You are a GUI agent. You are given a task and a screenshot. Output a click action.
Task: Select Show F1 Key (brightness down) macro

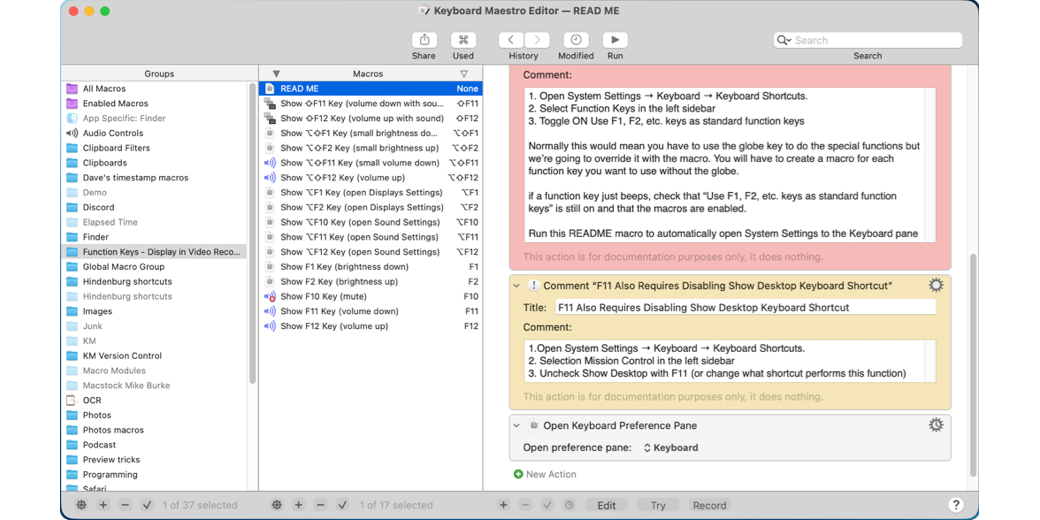coord(371,267)
